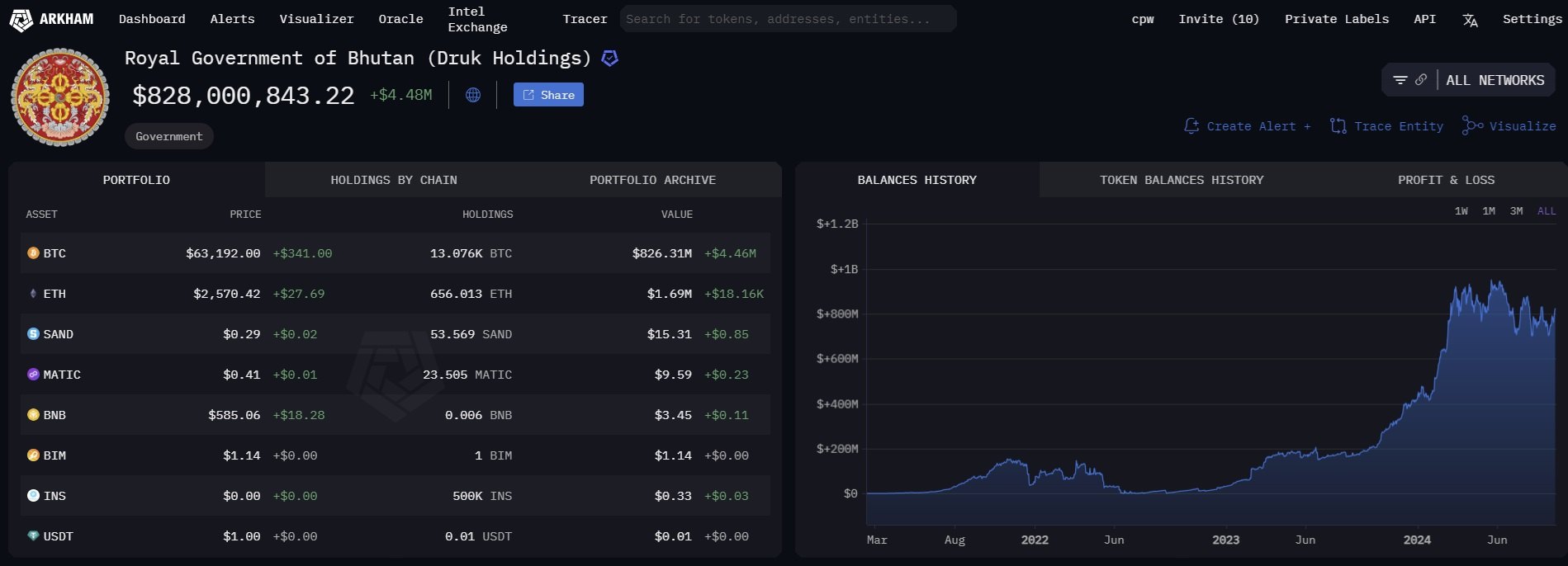Image resolution: width=1568 pixels, height=566 pixels.
Task: Open the language translate icon in the header
Action: pos(1470,20)
